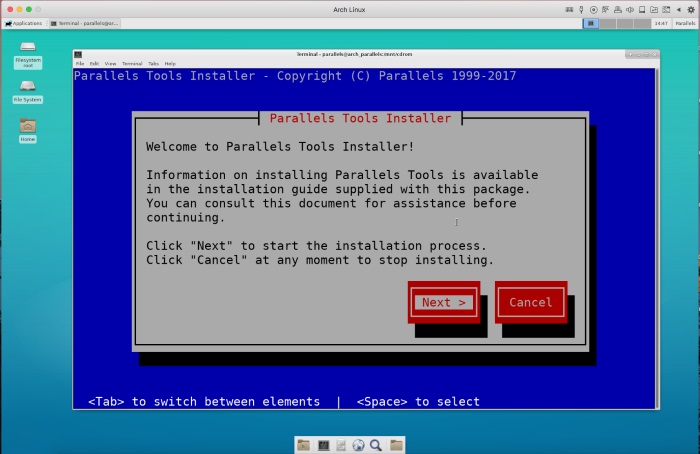Click the USB connector icon in title bar

pyautogui.click(x=581, y=9)
